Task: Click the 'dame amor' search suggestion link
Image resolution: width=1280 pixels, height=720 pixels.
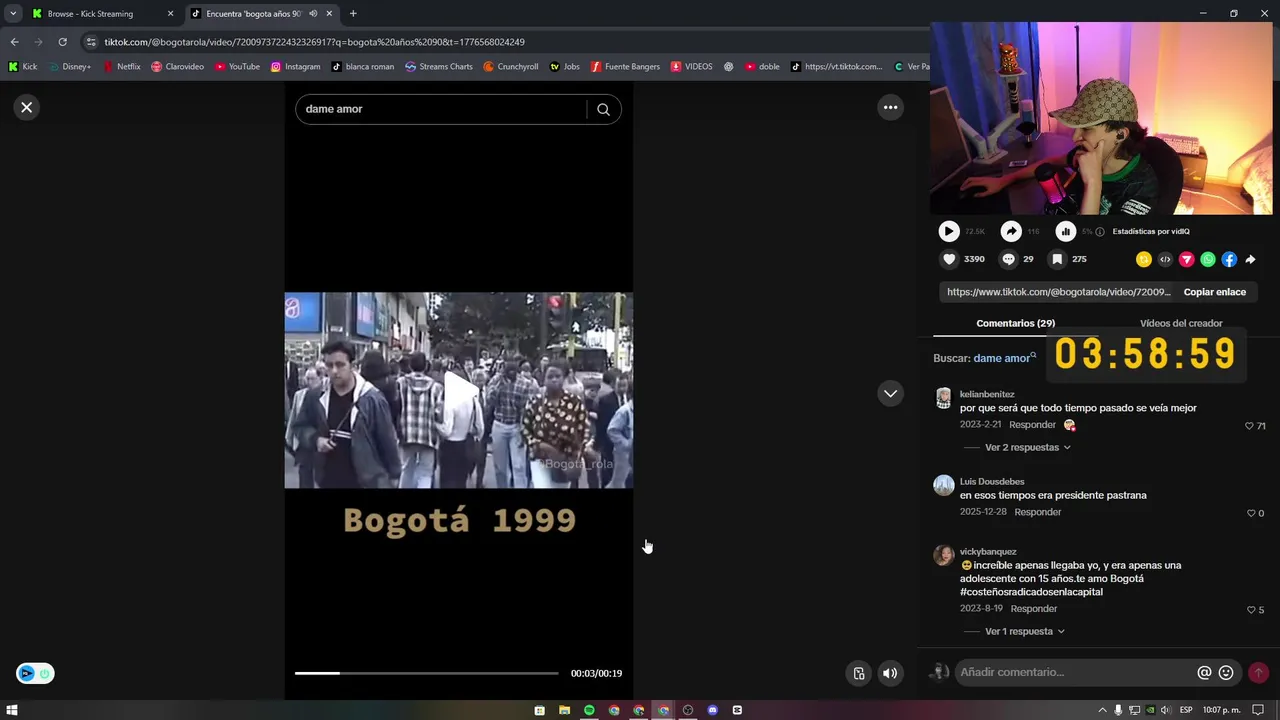Action: (x=1002, y=358)
